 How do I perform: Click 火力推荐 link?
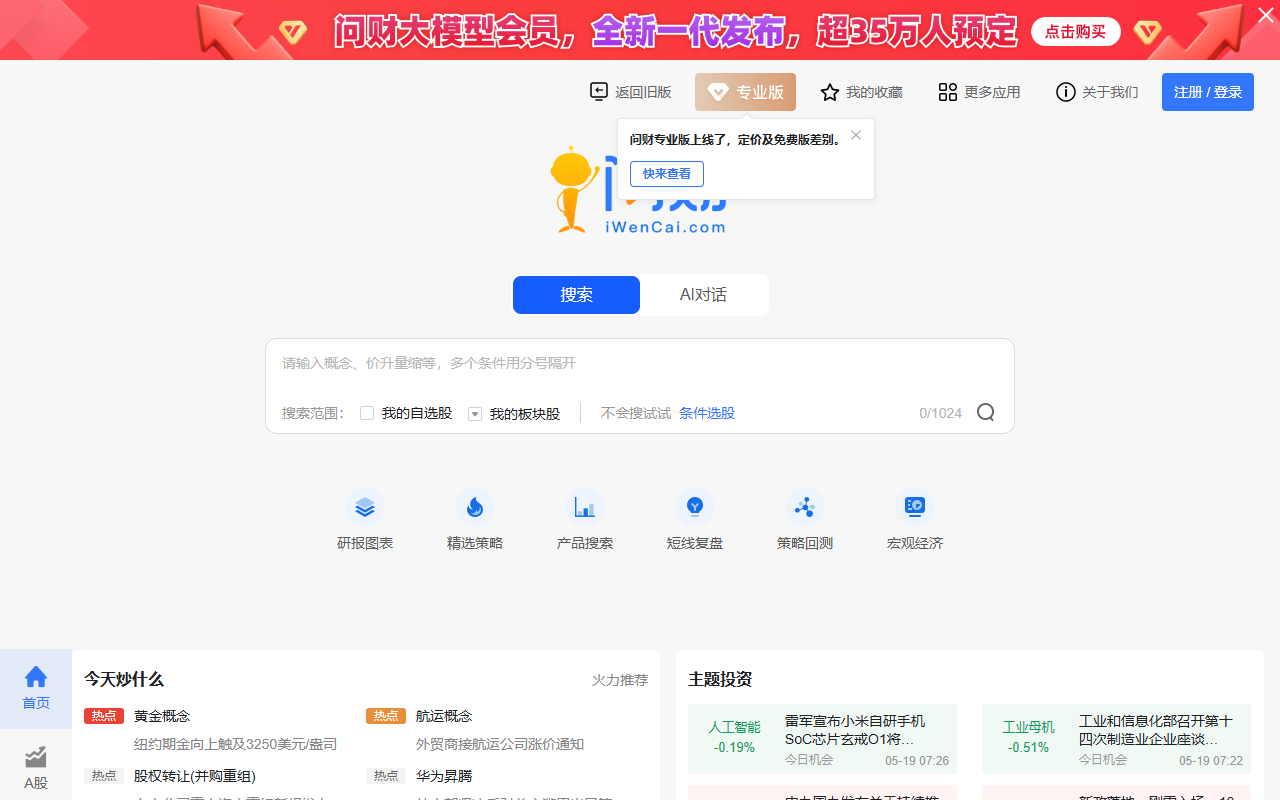coord(620,680)
